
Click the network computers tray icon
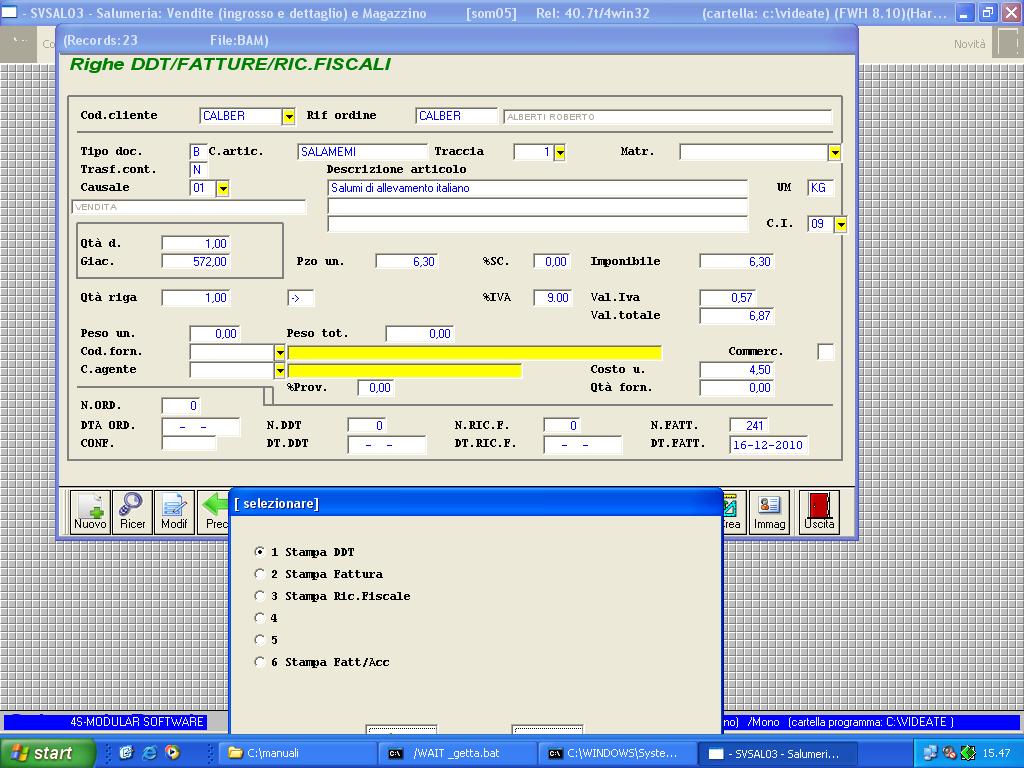(x=930, y=753)
